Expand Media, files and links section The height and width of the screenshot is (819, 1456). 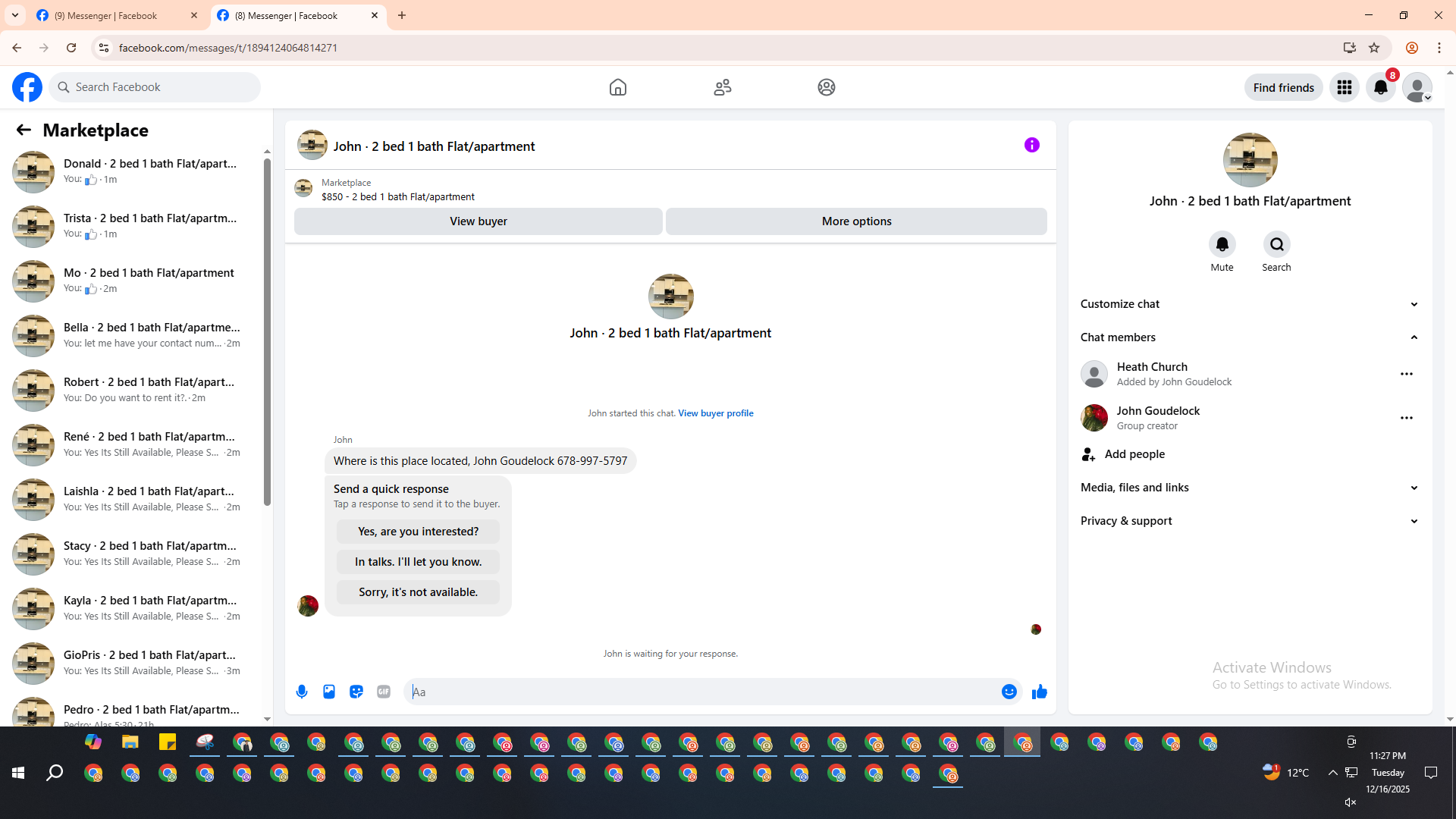(1250, 488)
